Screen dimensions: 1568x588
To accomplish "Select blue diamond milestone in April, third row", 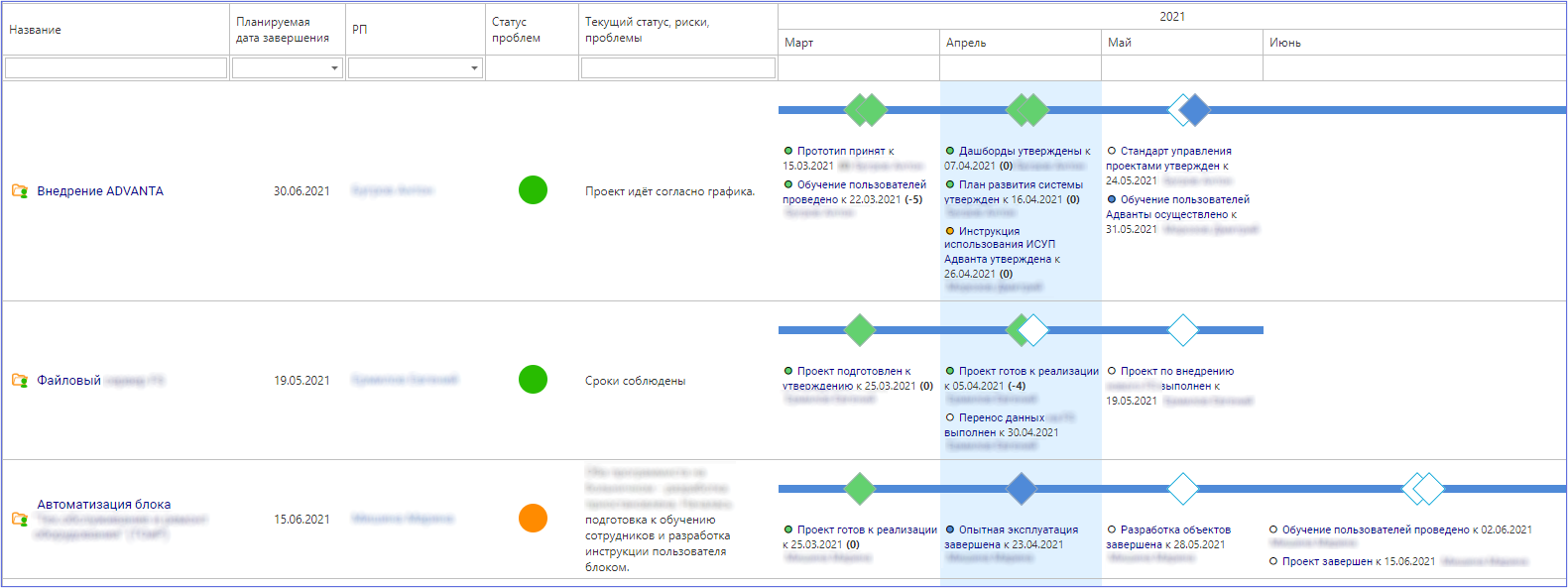I will click(x=1021, y=489).
